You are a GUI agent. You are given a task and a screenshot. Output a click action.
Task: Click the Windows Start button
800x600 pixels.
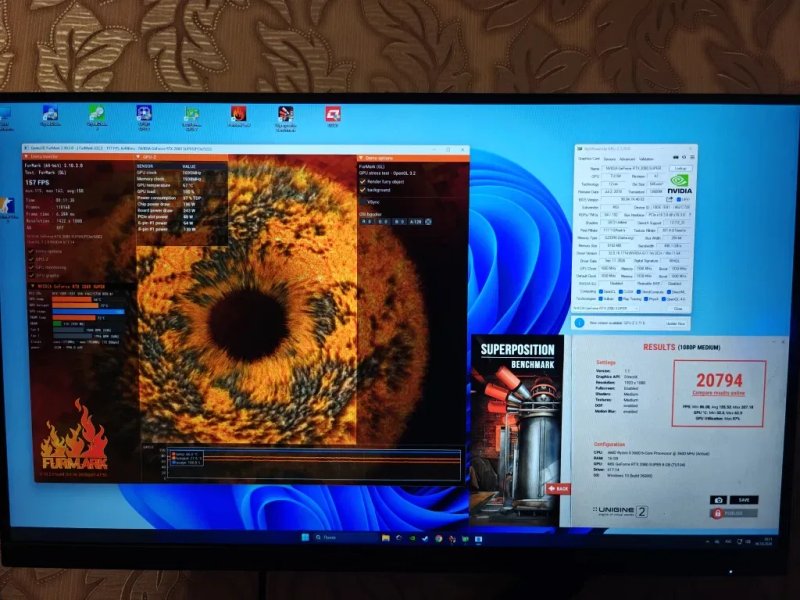tap(305, 538)
